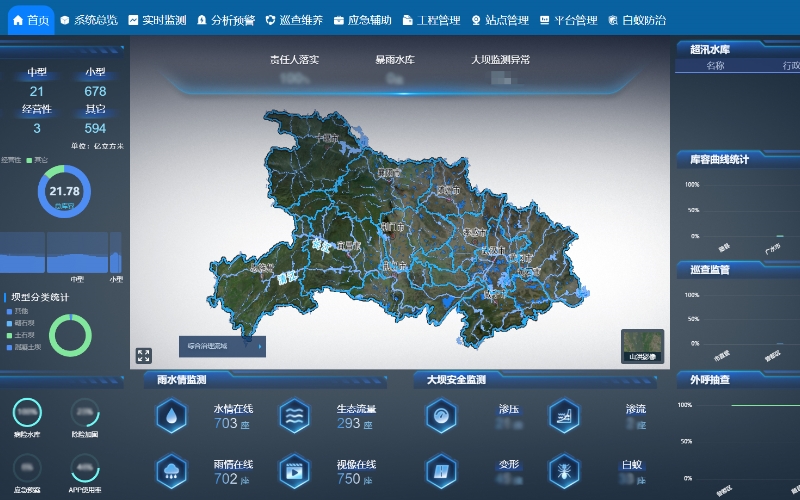This screenshot has height=500, width=800.
Task: Toggle the 土石坝 legend entry
Action: click(22, 335)
